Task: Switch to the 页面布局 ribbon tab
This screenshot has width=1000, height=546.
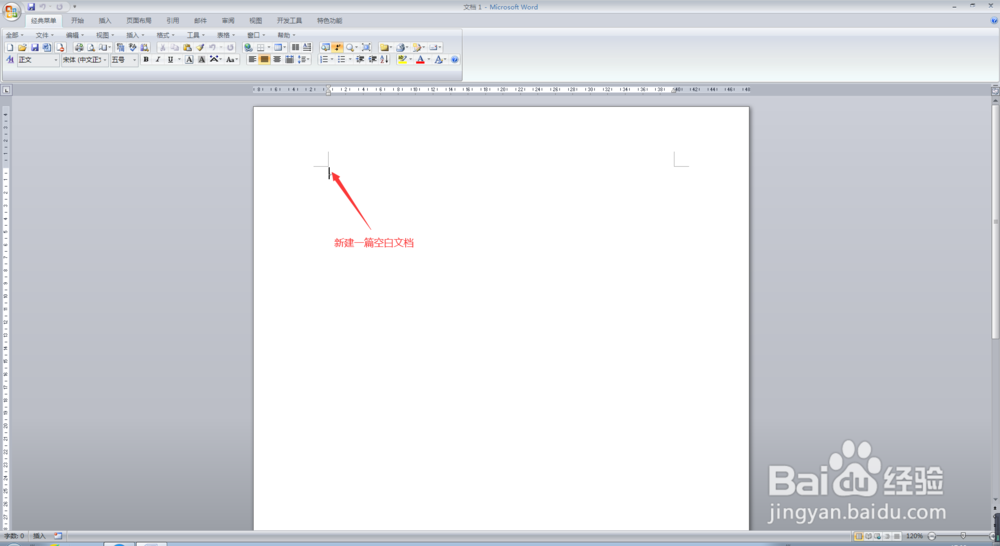Action: click(x=138, y=20)
